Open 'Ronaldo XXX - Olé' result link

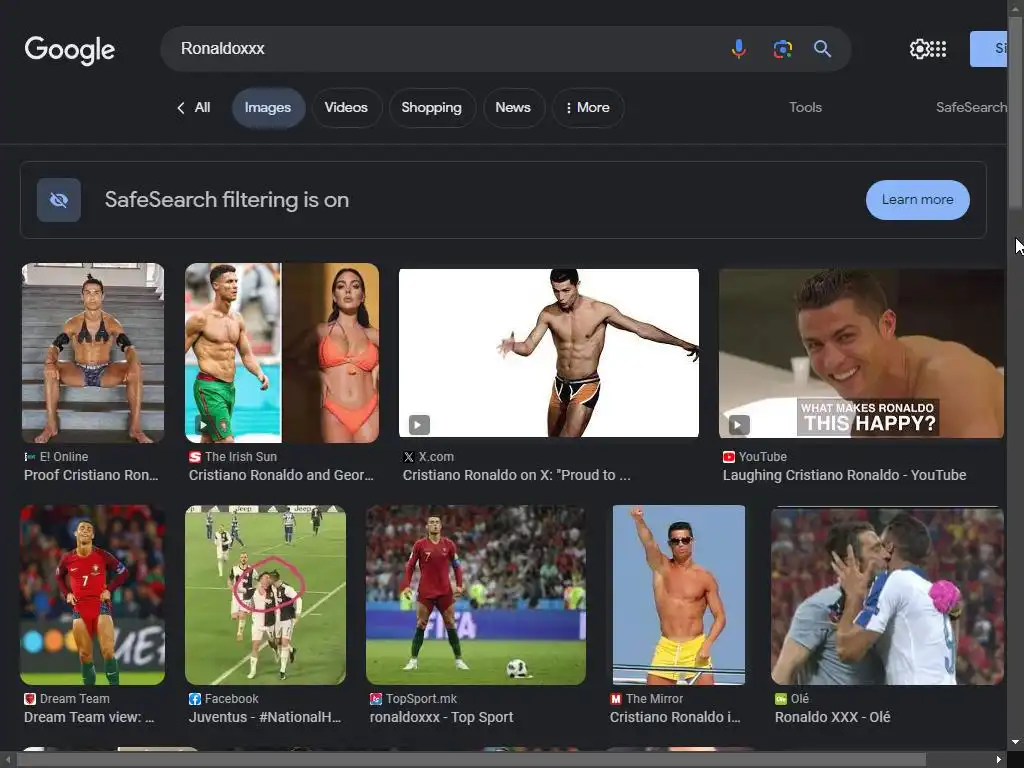(833, 717)
